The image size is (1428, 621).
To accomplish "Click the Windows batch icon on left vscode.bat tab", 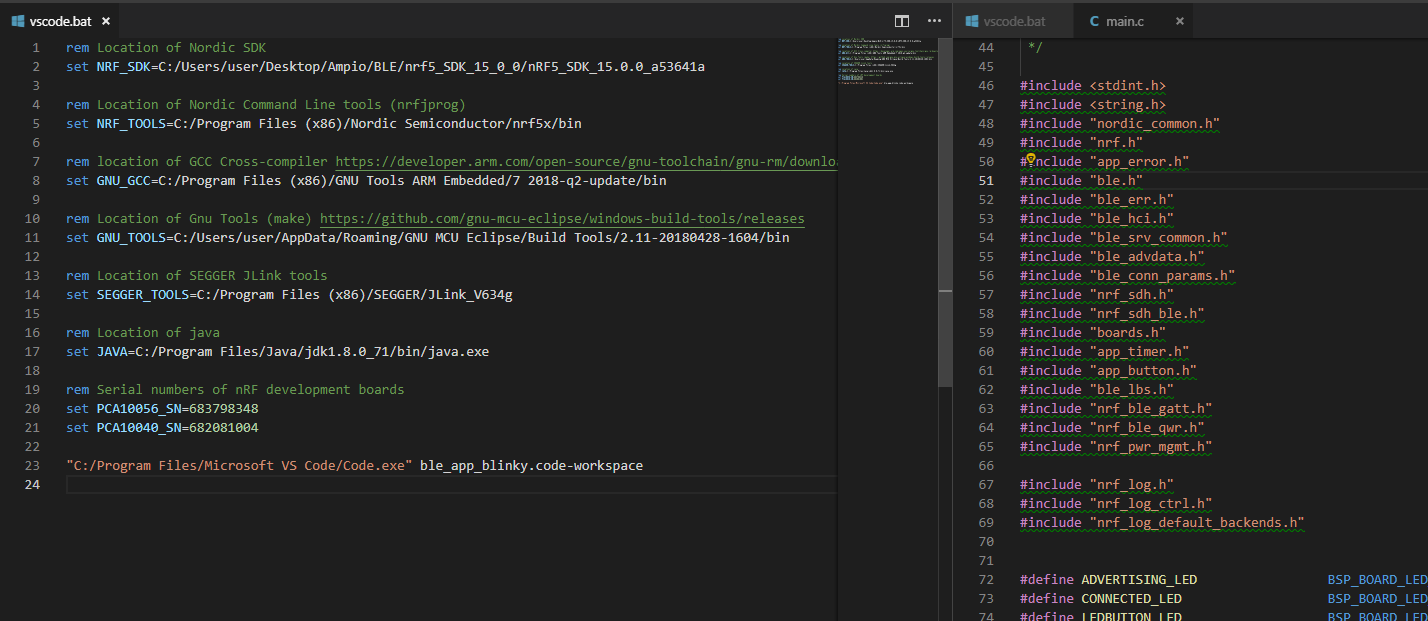I will 18,21.
